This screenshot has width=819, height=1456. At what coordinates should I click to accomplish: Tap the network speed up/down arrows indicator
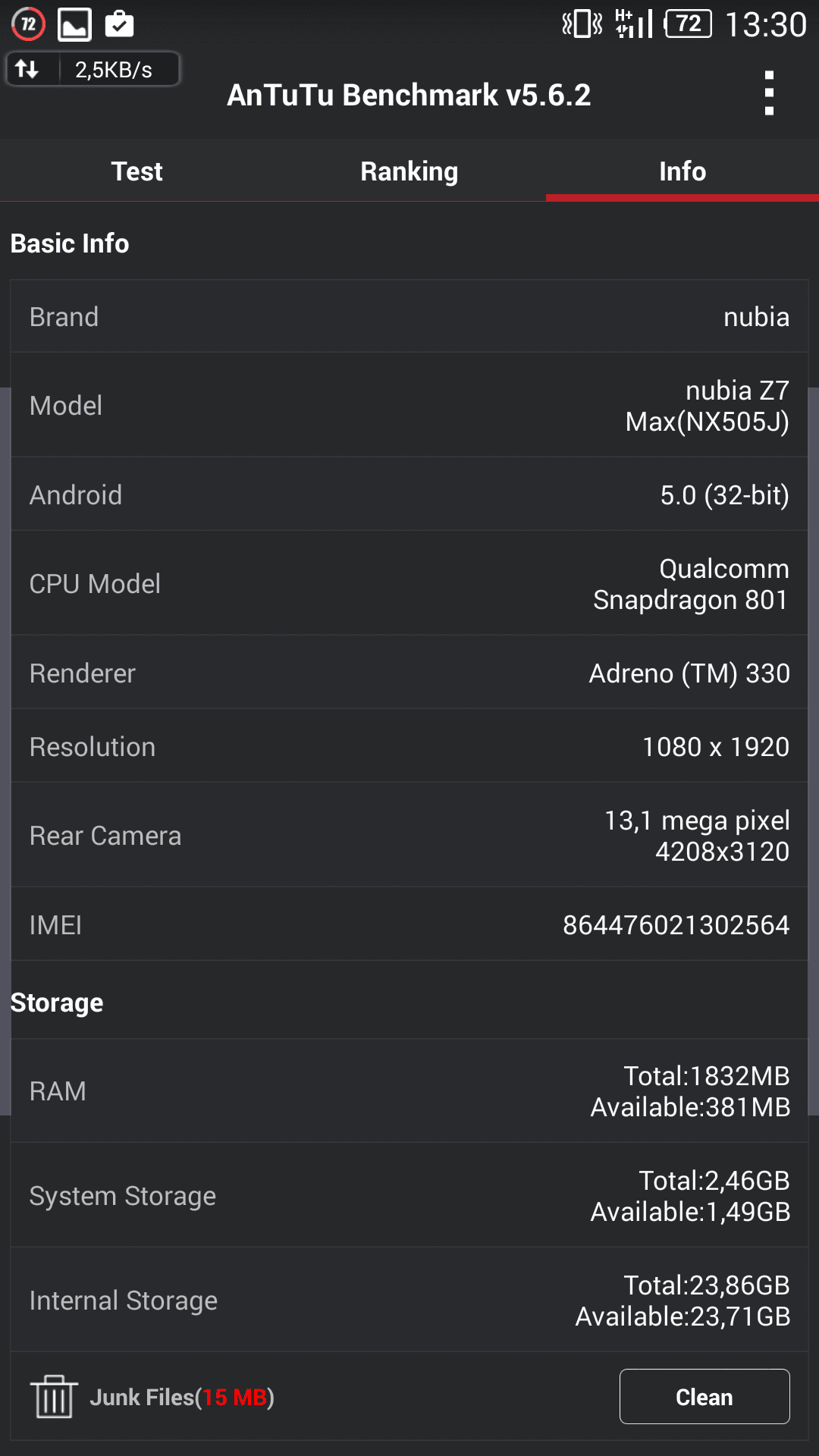tap(27, 70)
